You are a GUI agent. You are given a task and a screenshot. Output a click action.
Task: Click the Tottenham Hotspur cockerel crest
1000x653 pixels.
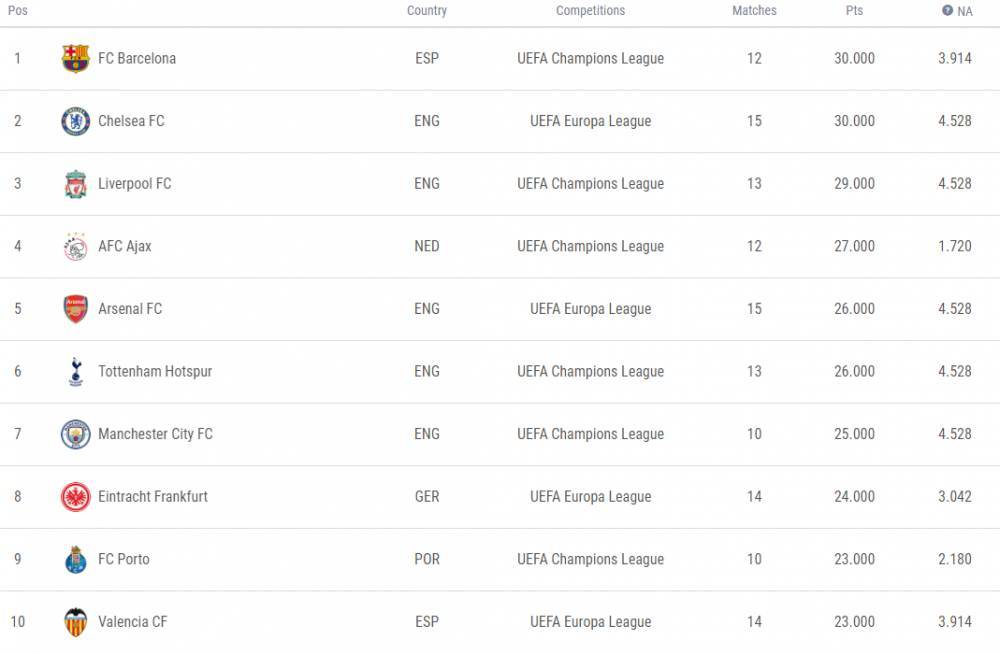pyautogui.click(x=75, y=371)
